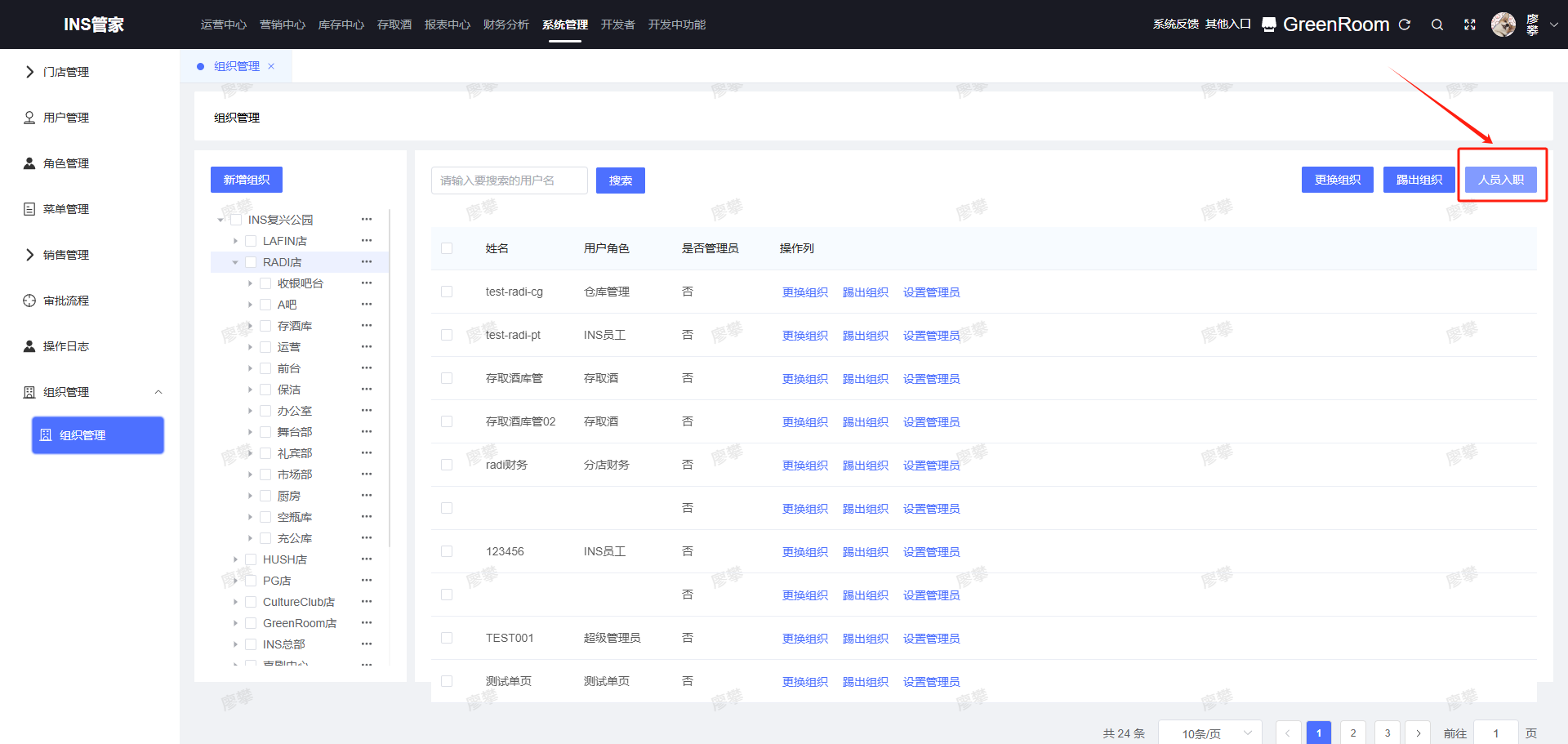Open the 报表中心 top menu
The width and height of the screenshot is (1568, 744).
[448, 25]
